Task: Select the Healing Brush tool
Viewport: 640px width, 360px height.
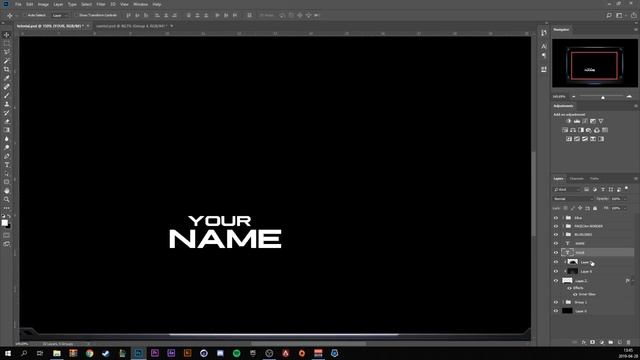Action: click(x=7, y=87)
